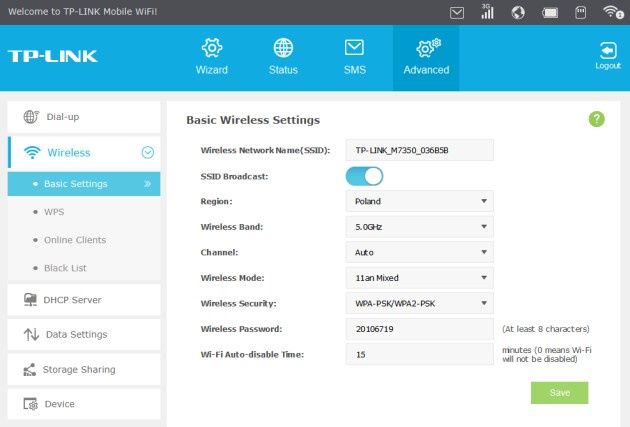The image size is (630, 427).
Task: Select Basic Settings submenu item
Action: (x=84, y=184)
